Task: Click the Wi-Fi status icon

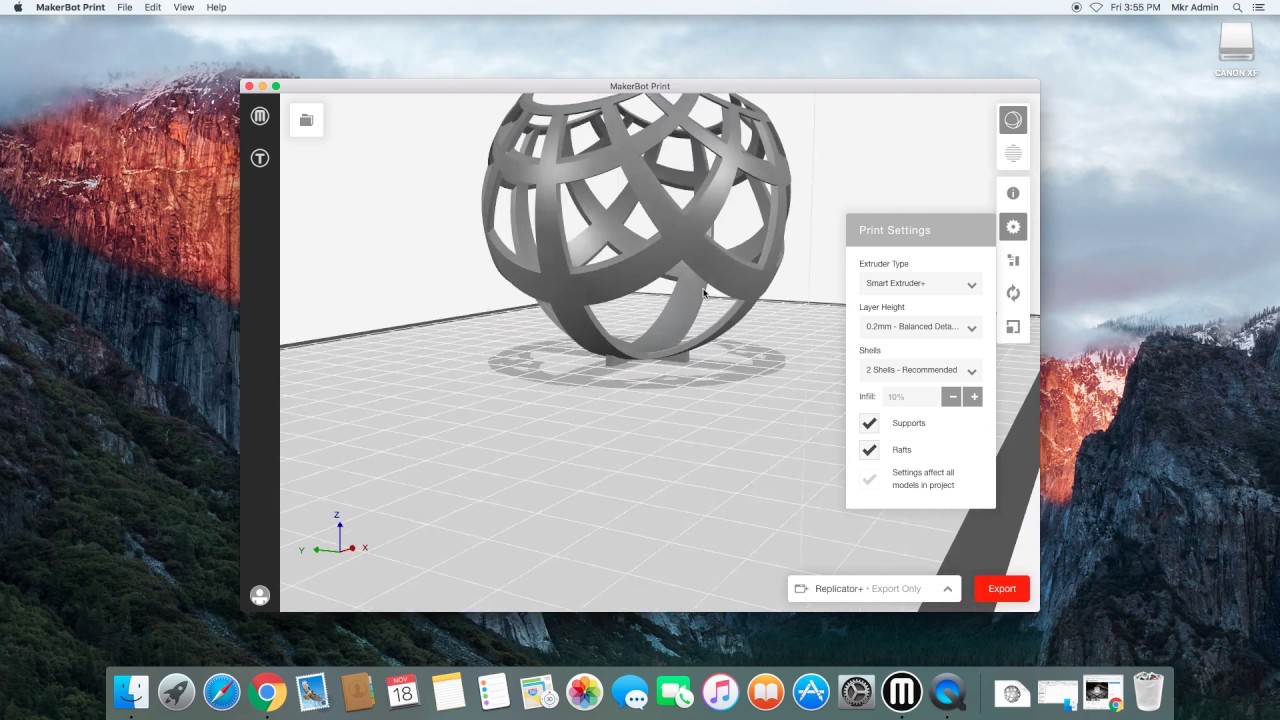Action: (1096, 7)
